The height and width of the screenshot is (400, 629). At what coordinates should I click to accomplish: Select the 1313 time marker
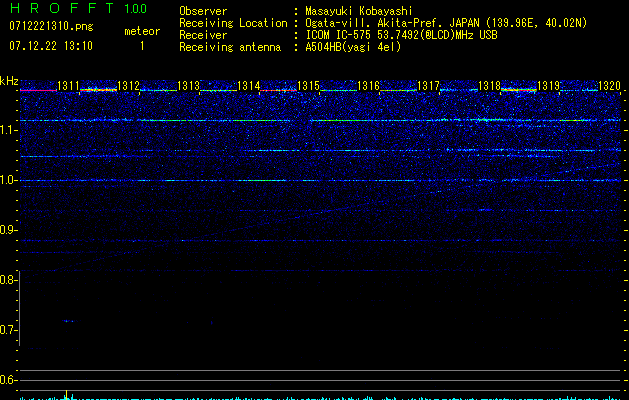[x=189, y=87]
